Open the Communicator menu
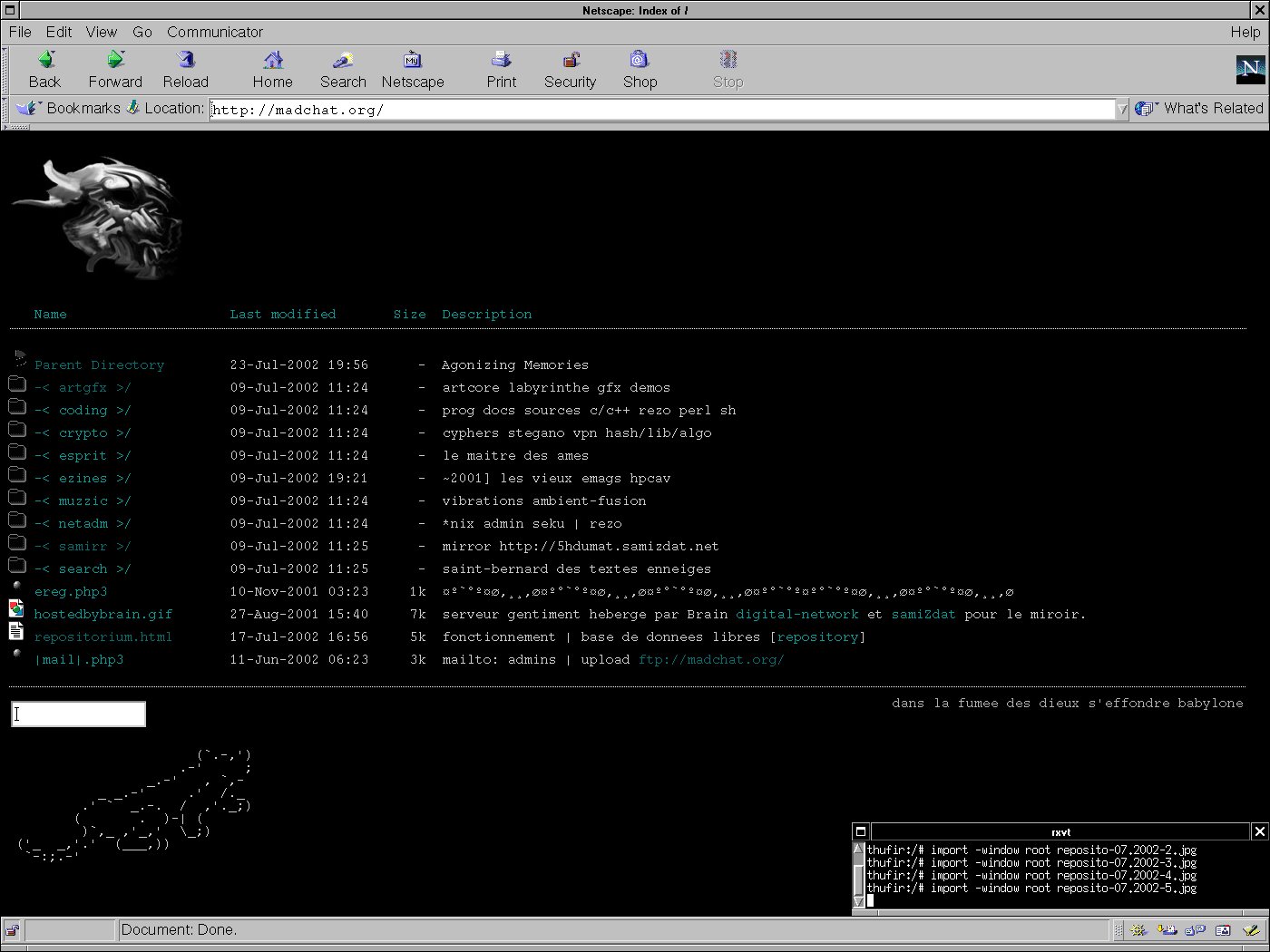The height and width of the screenshot is (952, 1270). tap(215, 32)
